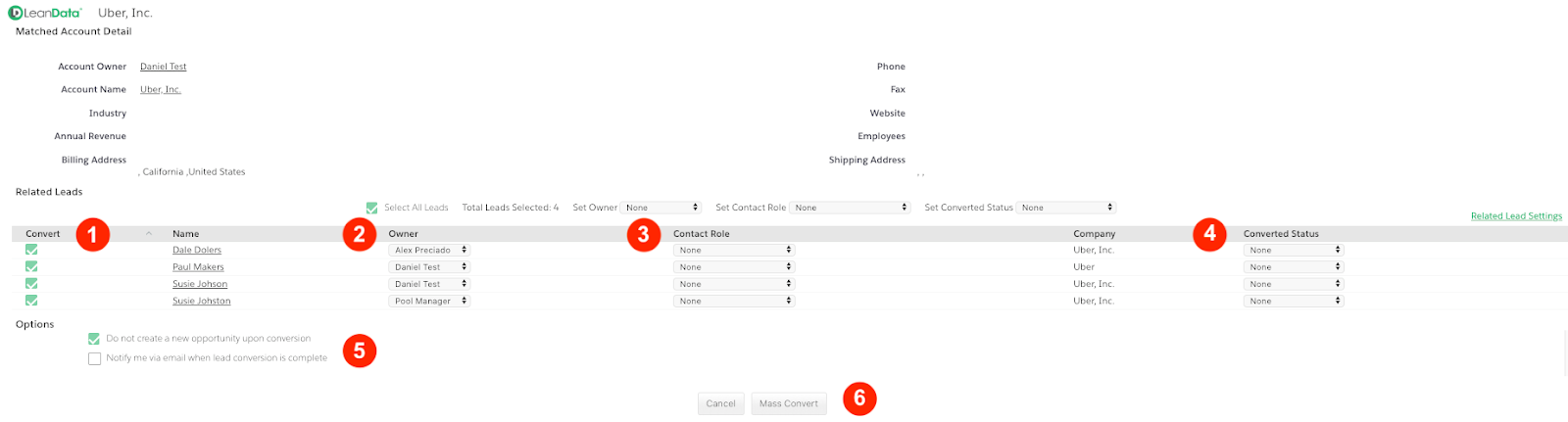Open the Set Contact Role dropdown
Screen dimensions: 1568x422
850,208
